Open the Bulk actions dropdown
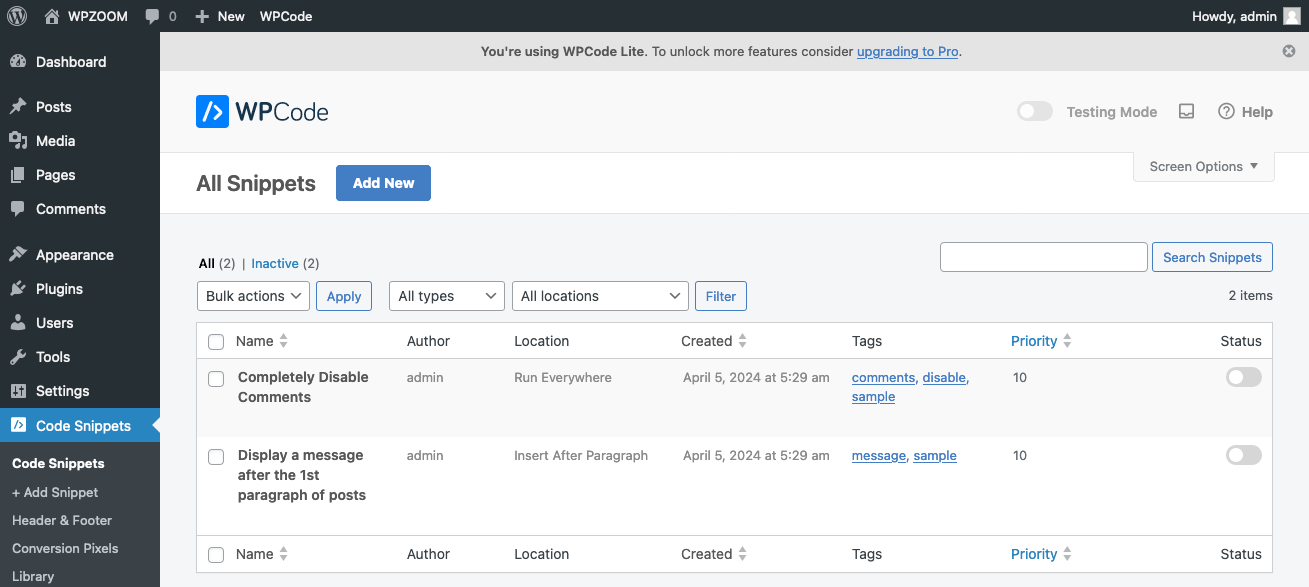 click(x=254, y=296)
